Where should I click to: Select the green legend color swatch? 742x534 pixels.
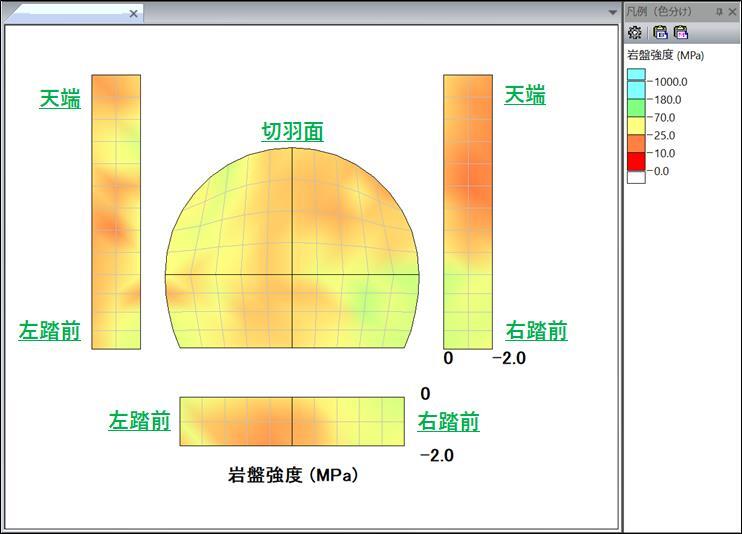tap(636, 106)
